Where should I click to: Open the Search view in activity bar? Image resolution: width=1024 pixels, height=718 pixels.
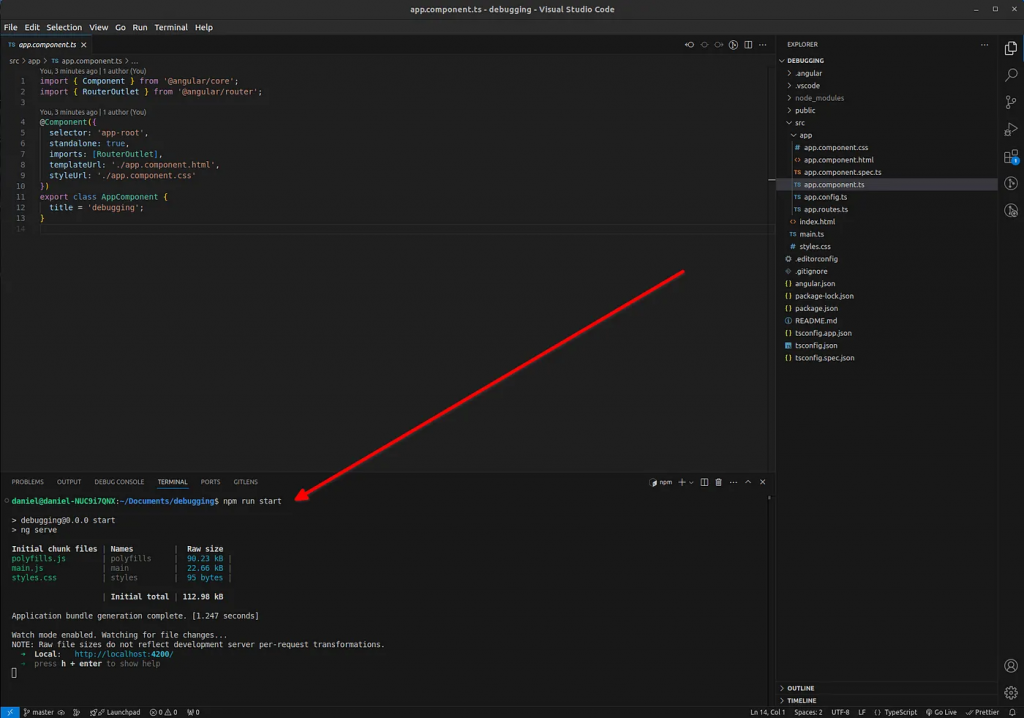(1011, 75)
